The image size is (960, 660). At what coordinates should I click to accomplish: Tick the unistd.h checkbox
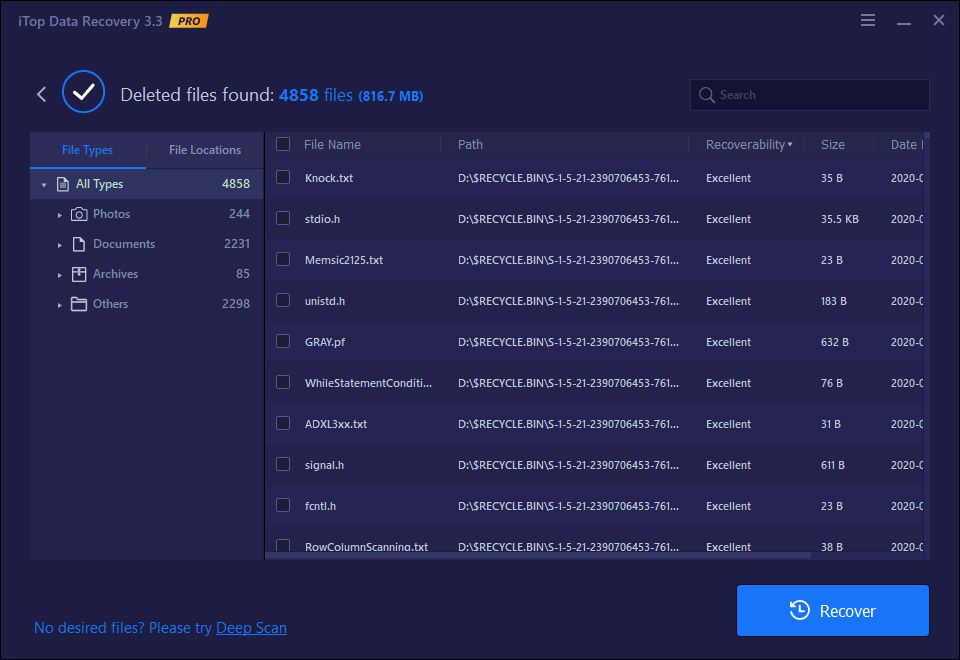[x=283, y=300]
